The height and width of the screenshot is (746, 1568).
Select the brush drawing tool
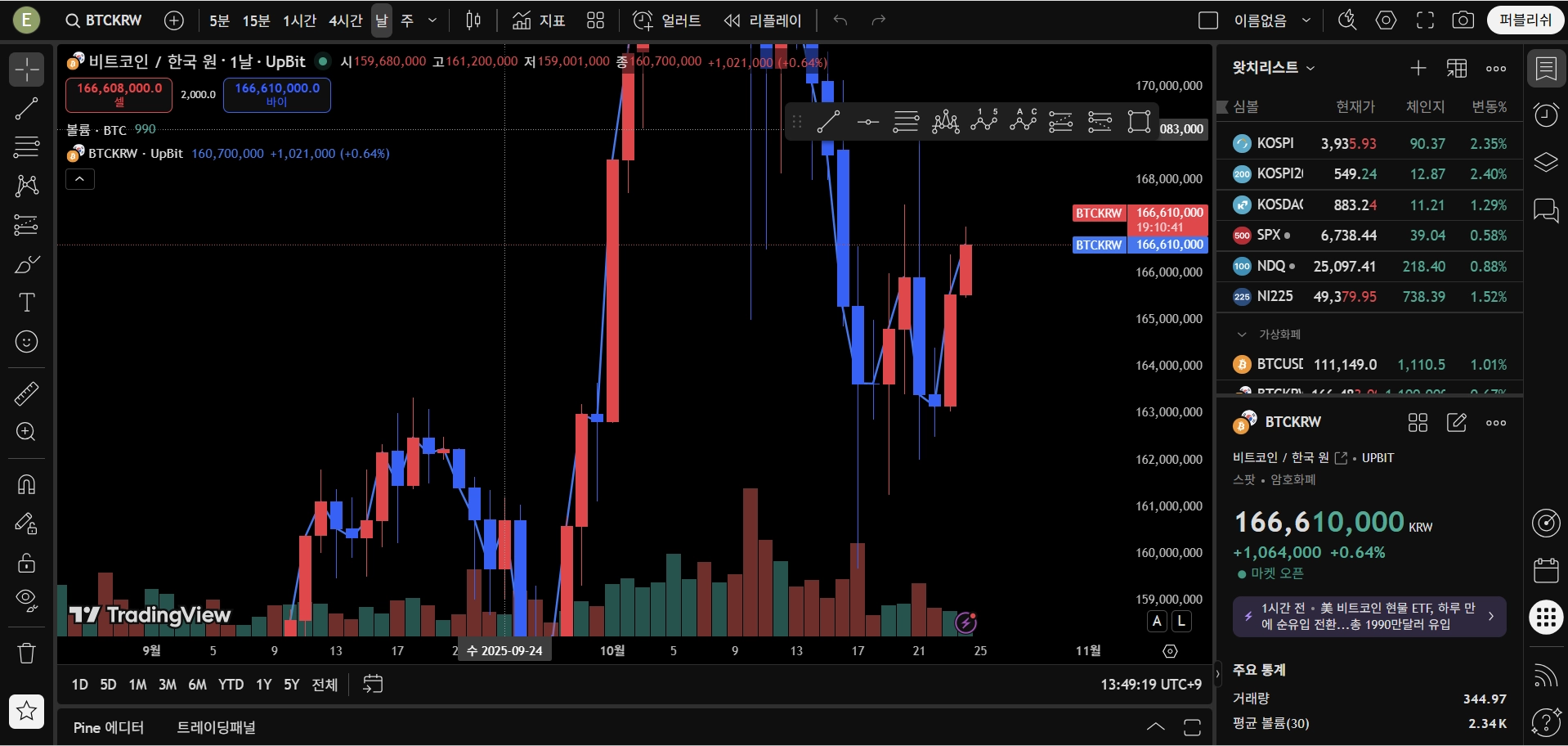[26, 264]
